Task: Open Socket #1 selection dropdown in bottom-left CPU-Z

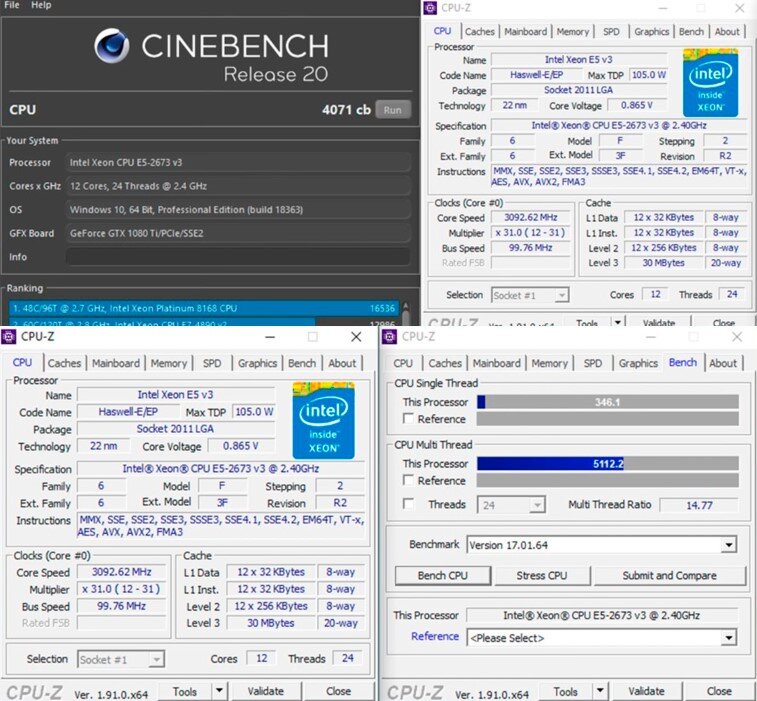Action: (x=121, y=659)
